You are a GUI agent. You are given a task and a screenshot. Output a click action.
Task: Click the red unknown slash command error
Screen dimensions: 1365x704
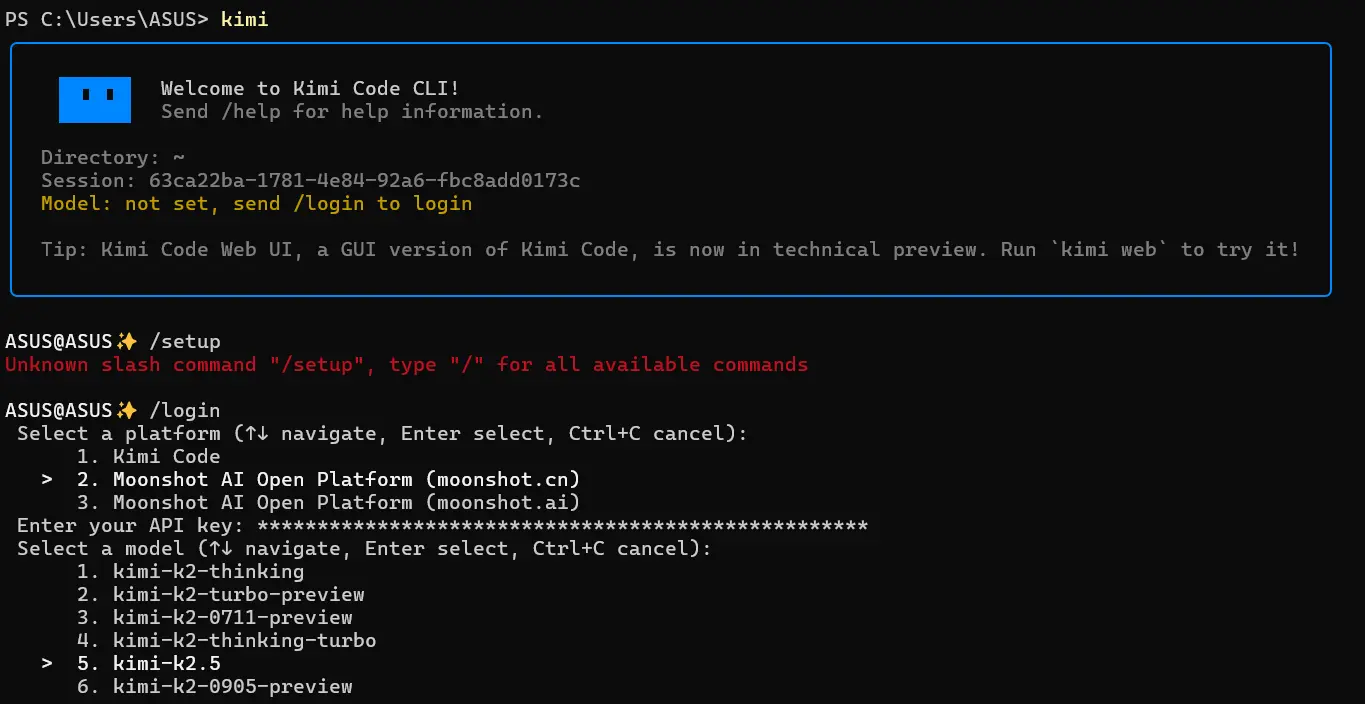(x=406, y=365)
